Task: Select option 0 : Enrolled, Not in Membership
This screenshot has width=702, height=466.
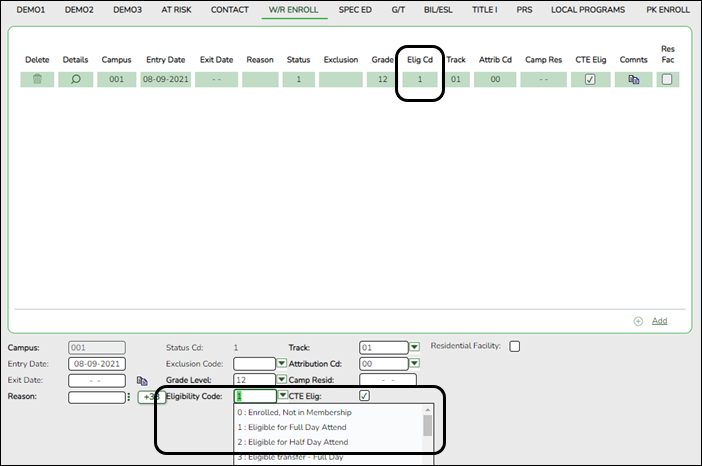Action: [x=294, y=412]
